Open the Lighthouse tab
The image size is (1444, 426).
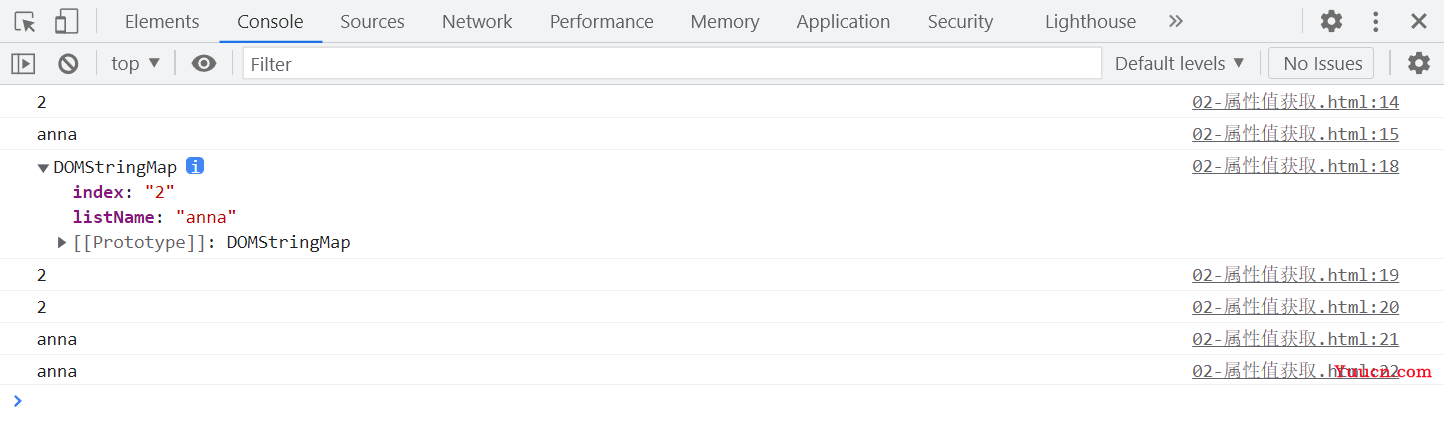point(1090,21)
